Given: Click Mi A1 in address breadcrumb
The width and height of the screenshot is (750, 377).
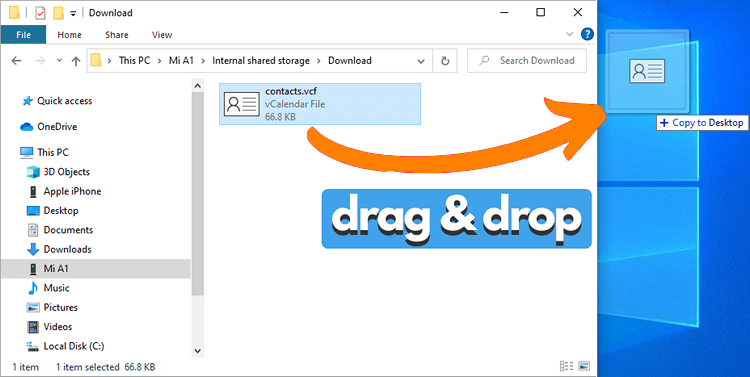Looking at the screenshot, I should pos(181,61).
